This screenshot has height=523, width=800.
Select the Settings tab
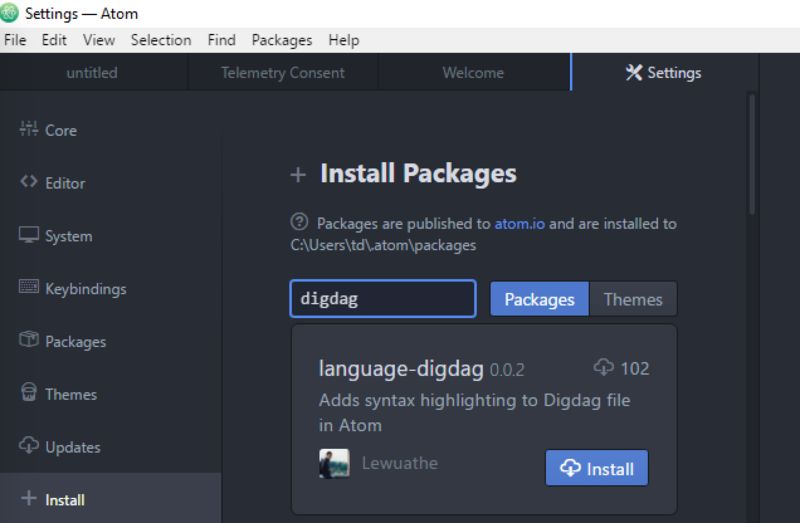coord(664,72)
